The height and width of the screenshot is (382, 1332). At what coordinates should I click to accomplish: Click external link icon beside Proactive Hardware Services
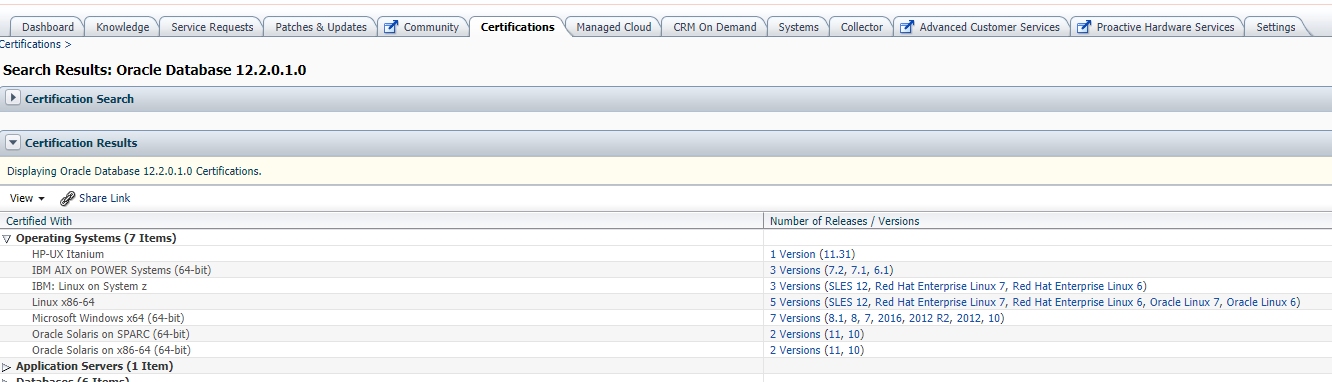tap(1084, 27)
